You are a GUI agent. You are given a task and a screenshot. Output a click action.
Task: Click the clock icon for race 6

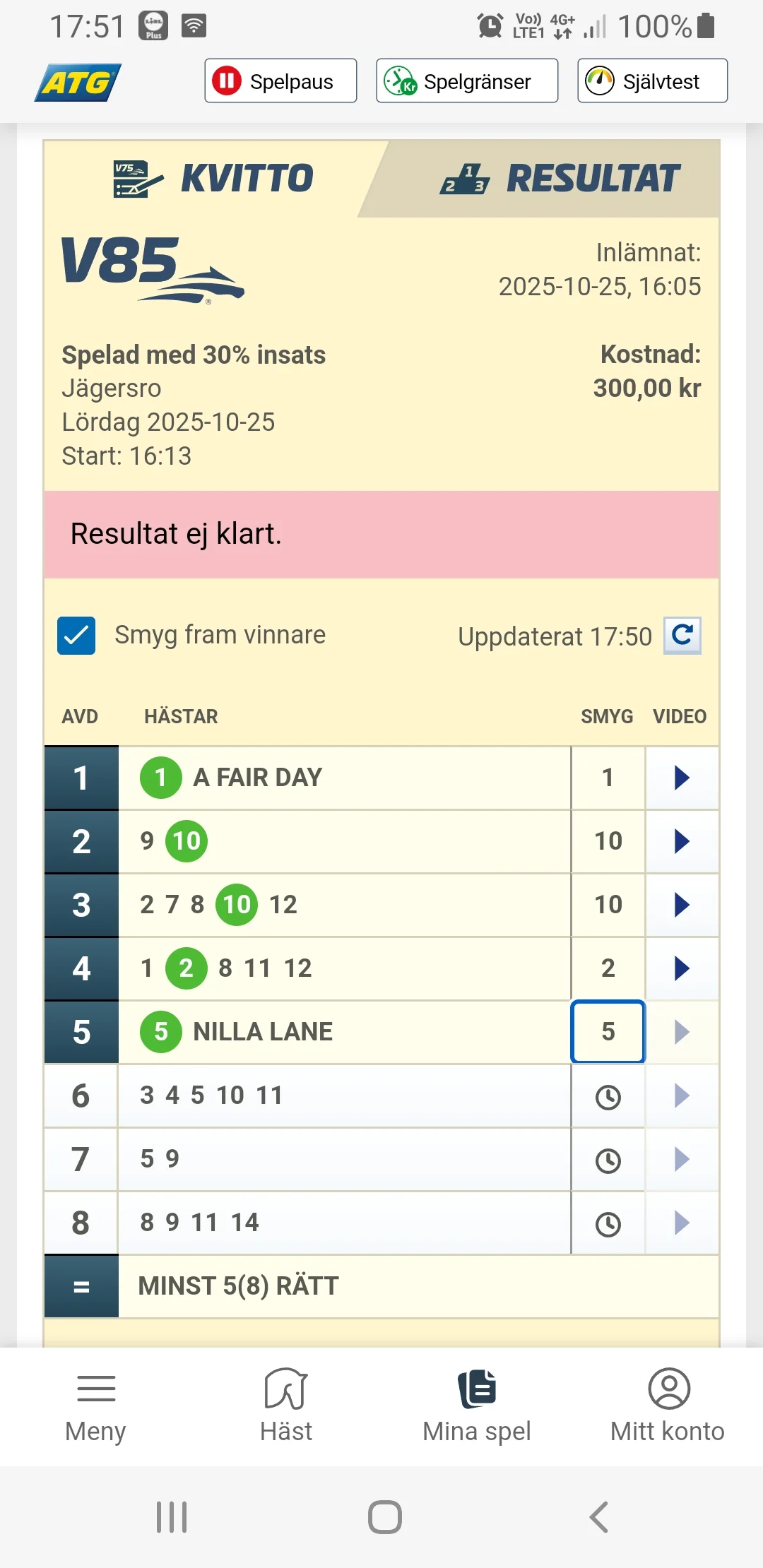[x=608, y=1097]
